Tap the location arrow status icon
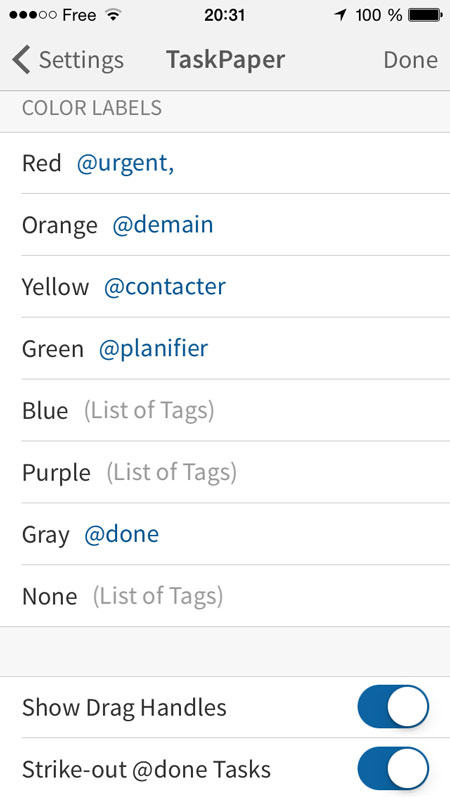Image resolution: width=450 pixels, height=799 pixels. (x=340, y=15)
